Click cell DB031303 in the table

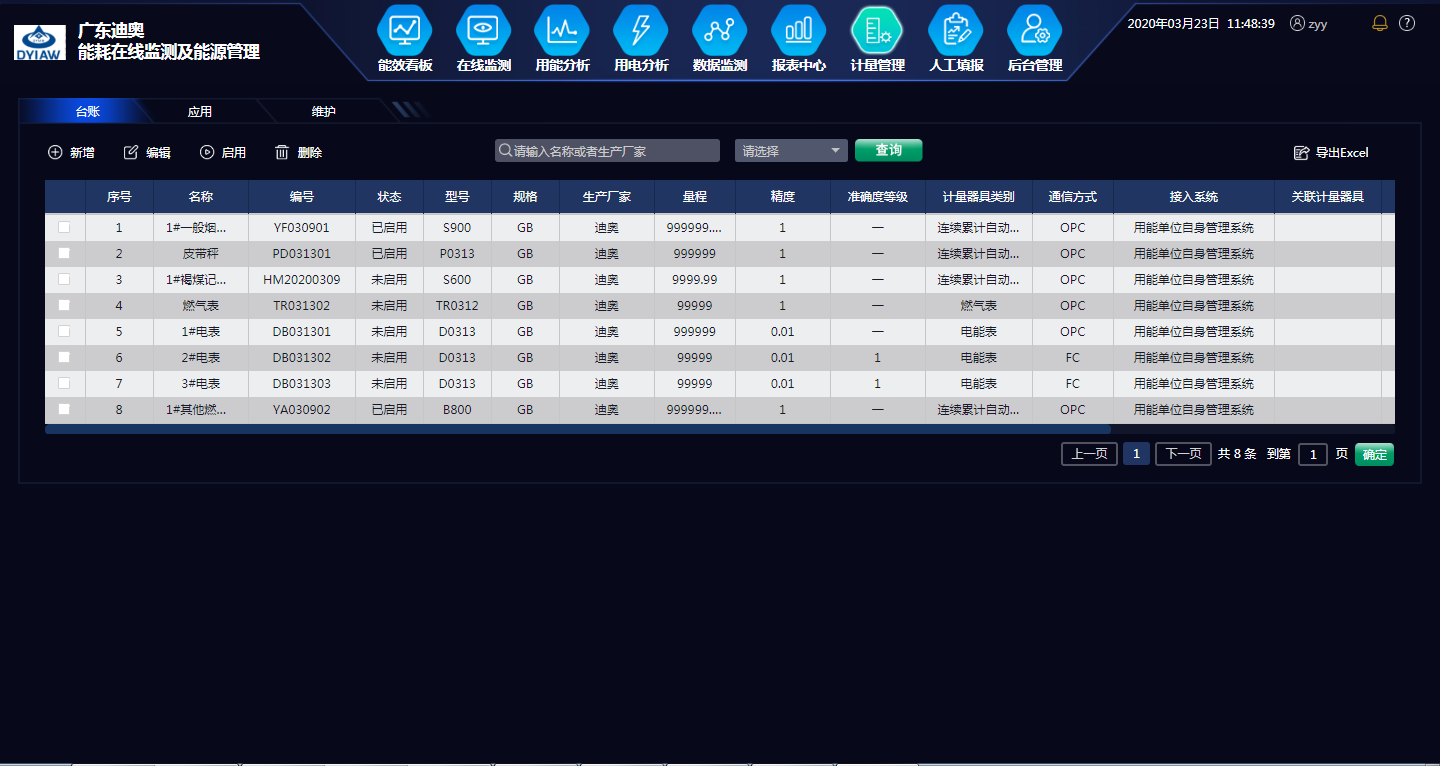[x=302, y=384]
